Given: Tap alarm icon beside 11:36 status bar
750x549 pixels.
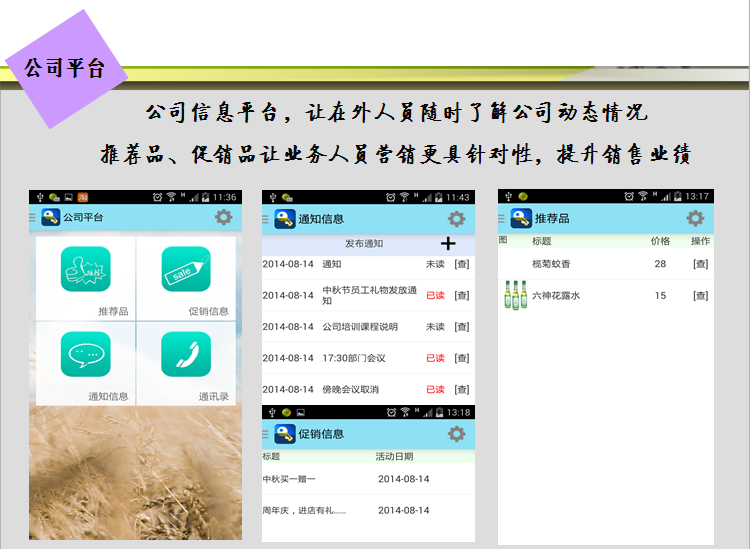Looking at the screenshot, I should (x=157, y=197).
